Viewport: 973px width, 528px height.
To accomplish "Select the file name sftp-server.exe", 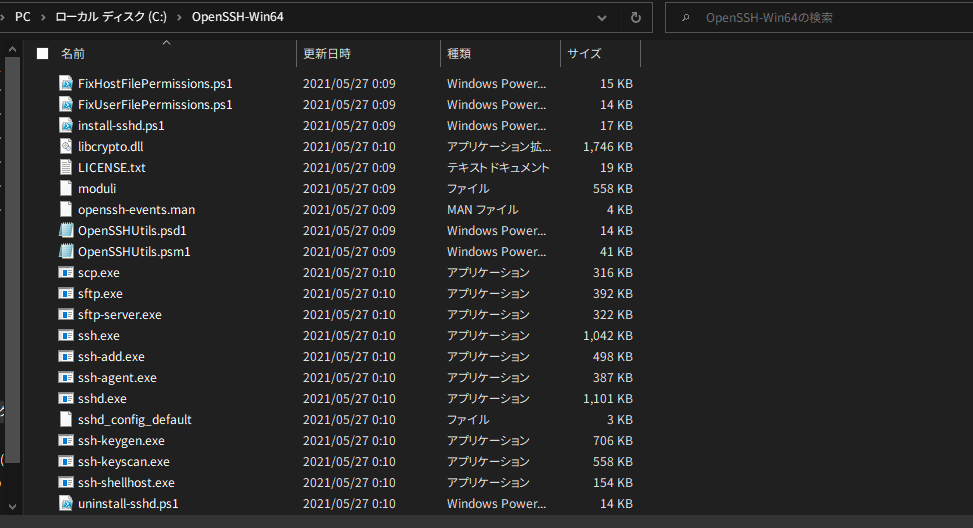I will (x=120, y=315).
